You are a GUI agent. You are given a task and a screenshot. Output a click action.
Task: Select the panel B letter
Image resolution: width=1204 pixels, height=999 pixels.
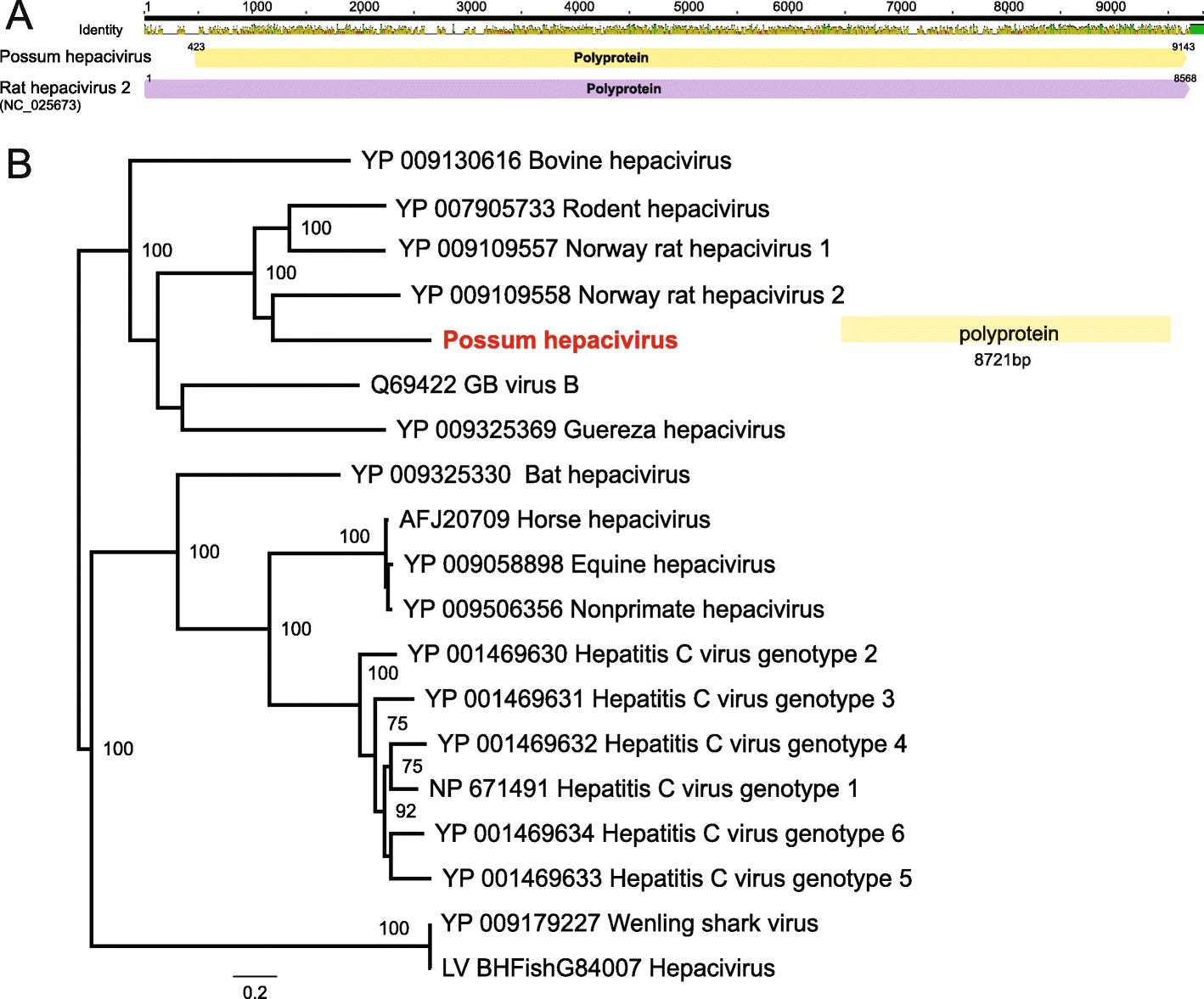pos(19,164)
